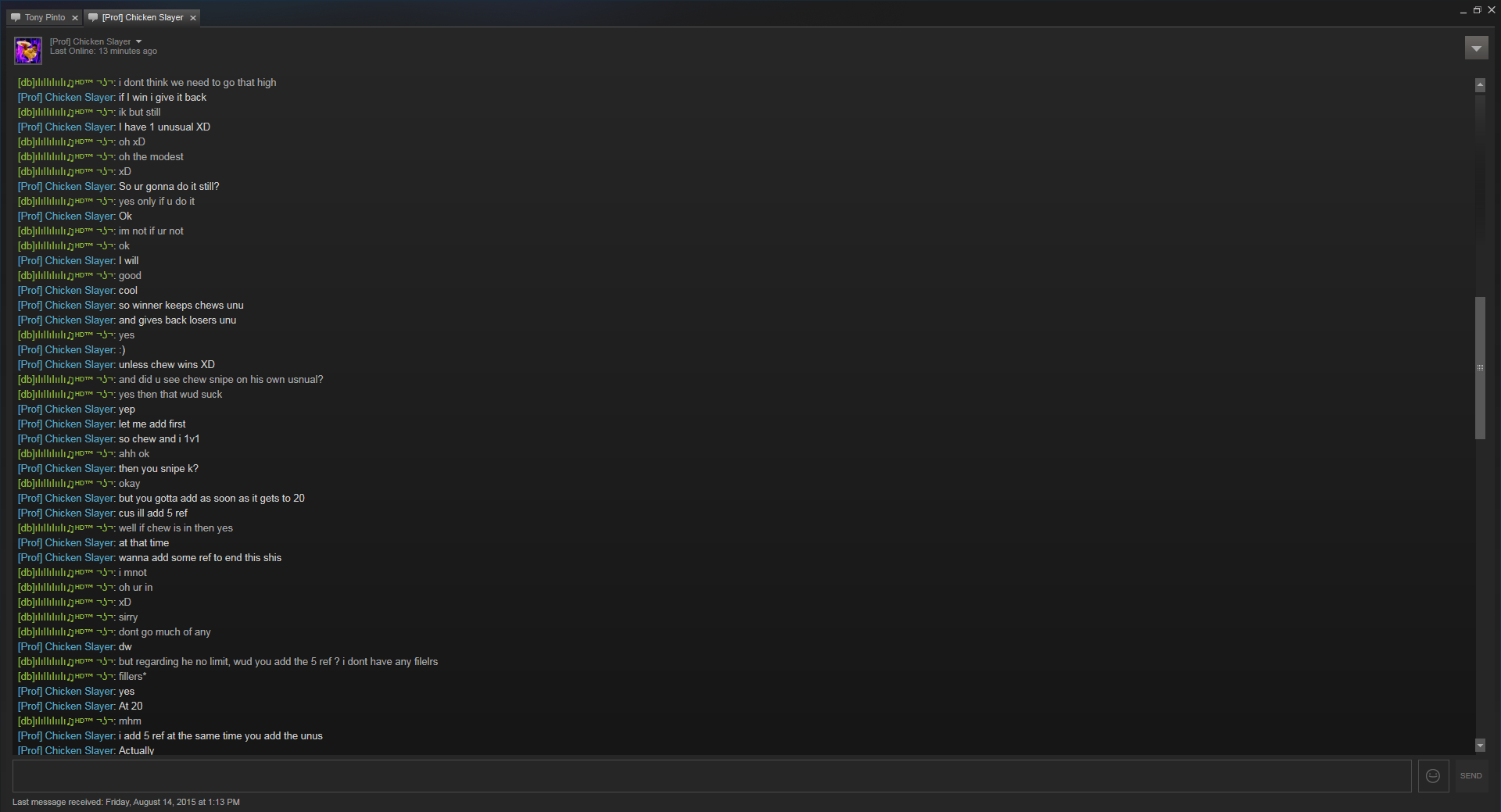Click the chat scrollbar up arrow
This screenshot has width=1501, height=812.
pos(1480,84)
